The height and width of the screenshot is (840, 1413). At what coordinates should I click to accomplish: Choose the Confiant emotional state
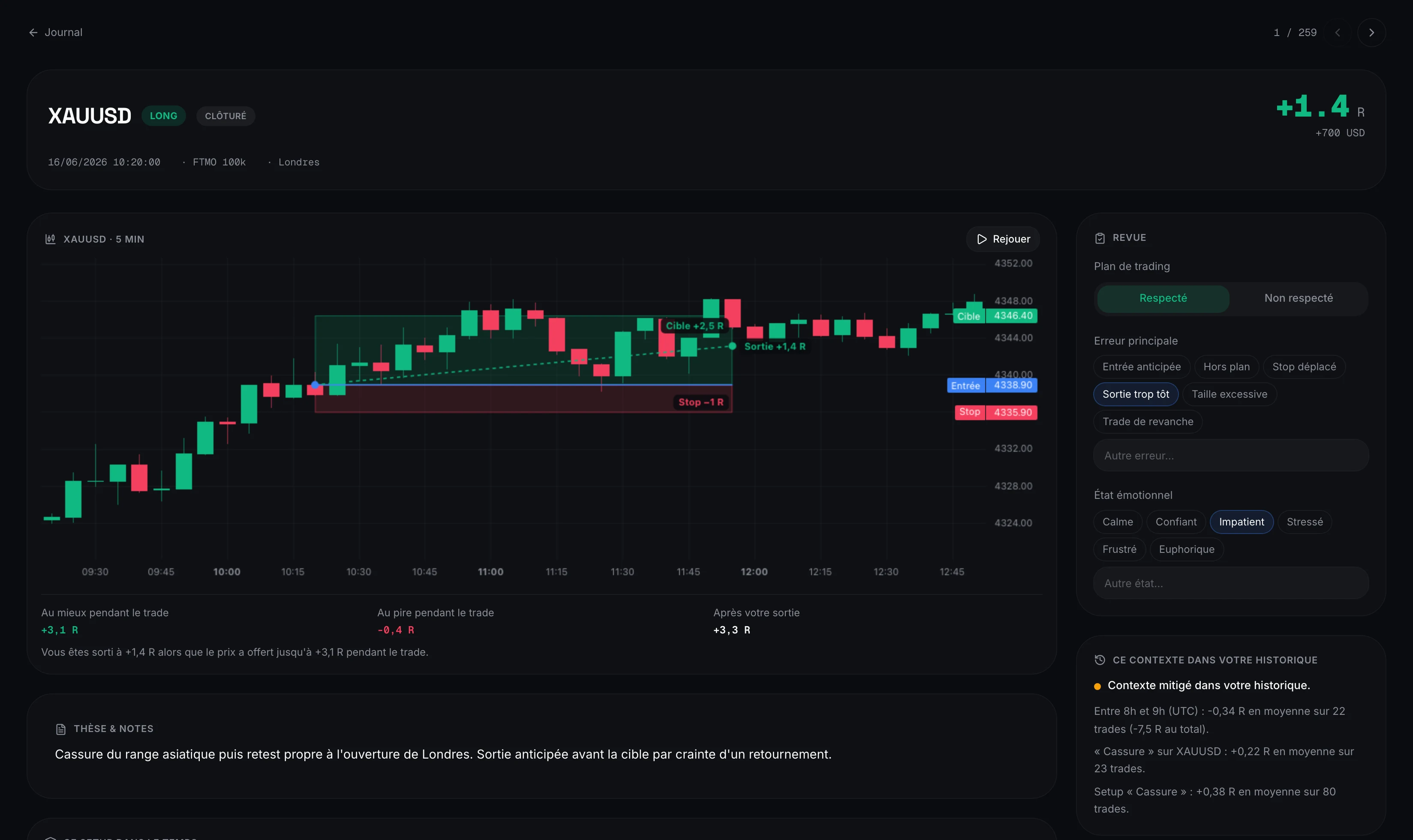[x=1176, y=522]
